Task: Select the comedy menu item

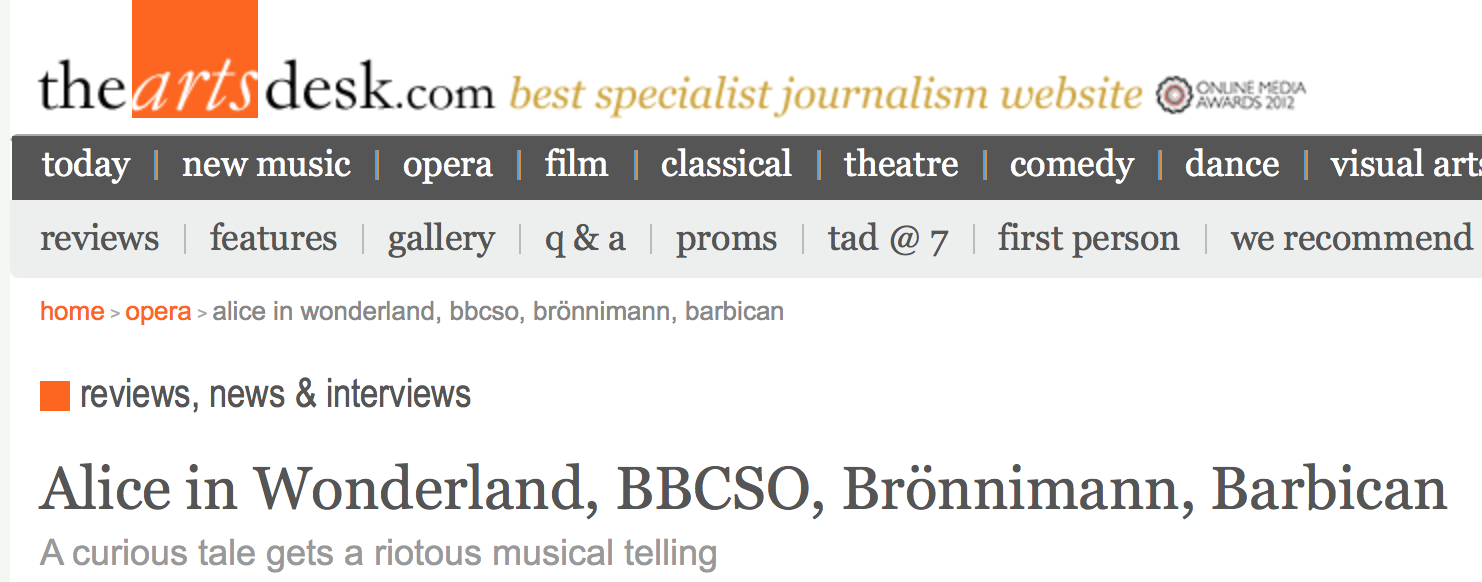Action: click(1071, 166)
